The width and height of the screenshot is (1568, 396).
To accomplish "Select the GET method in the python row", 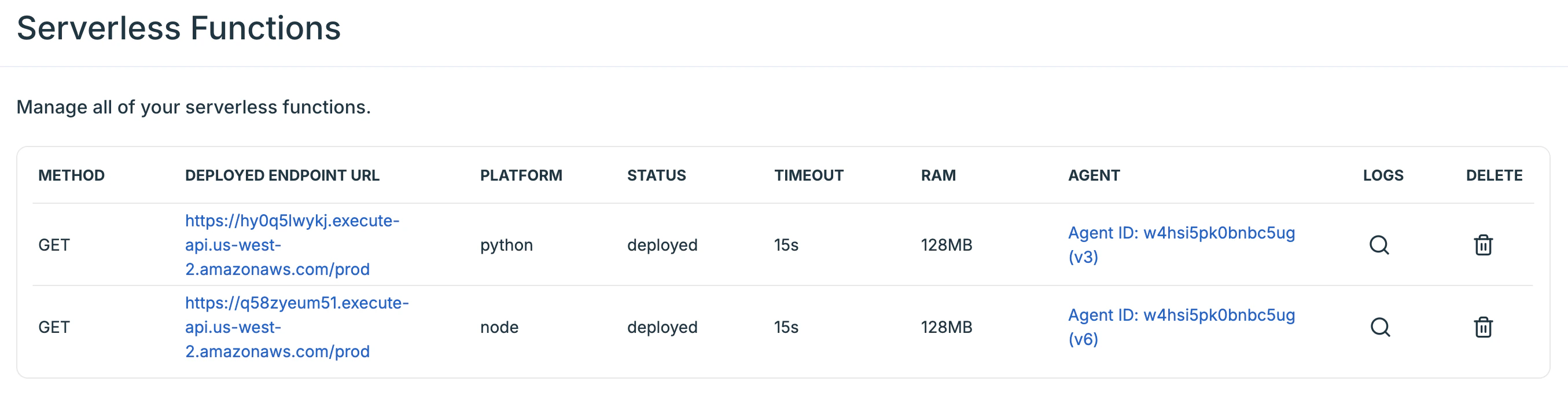I will 55,245.
